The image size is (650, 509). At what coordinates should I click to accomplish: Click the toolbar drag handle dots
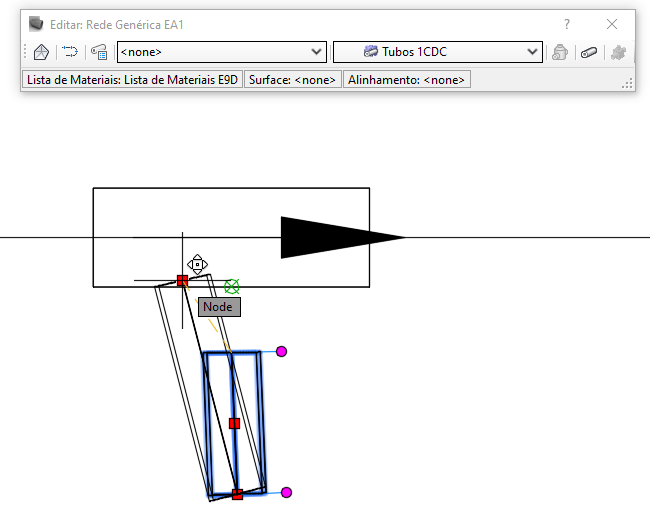[25, 52]
